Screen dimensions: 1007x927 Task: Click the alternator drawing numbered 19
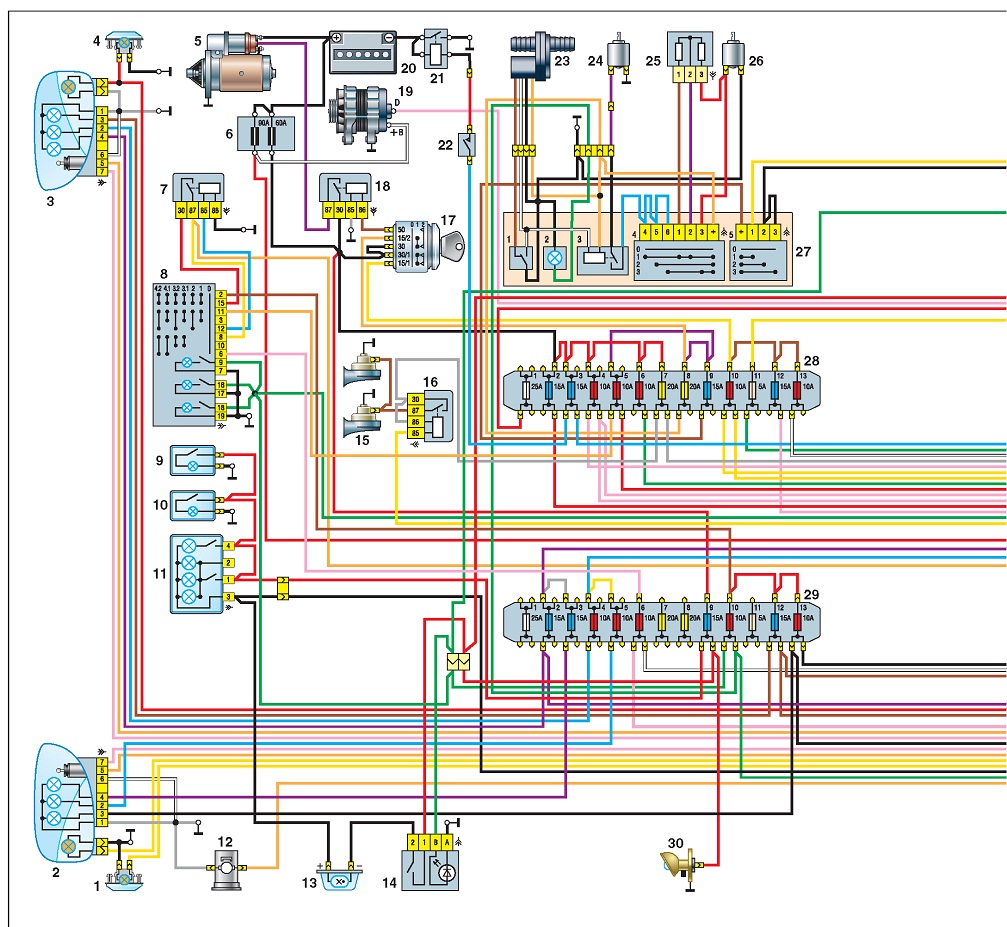point(363,117)
